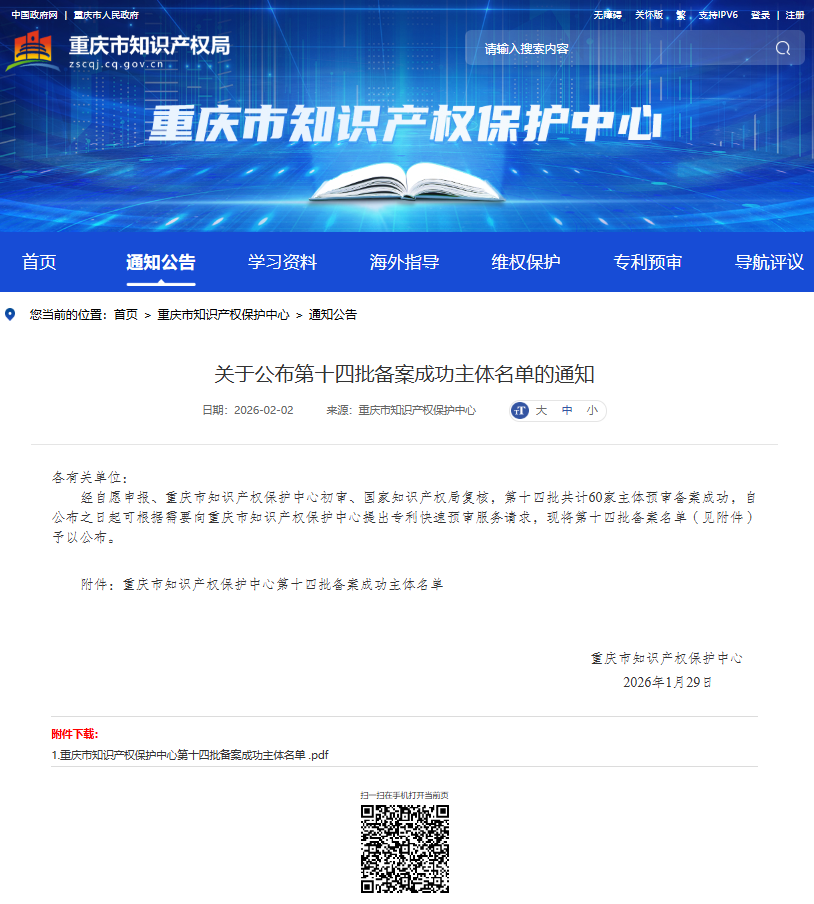This screenshot has width=814, height=904.
Task: Click the Chongqing IP Office logo emblem
Action: point(33,50)
